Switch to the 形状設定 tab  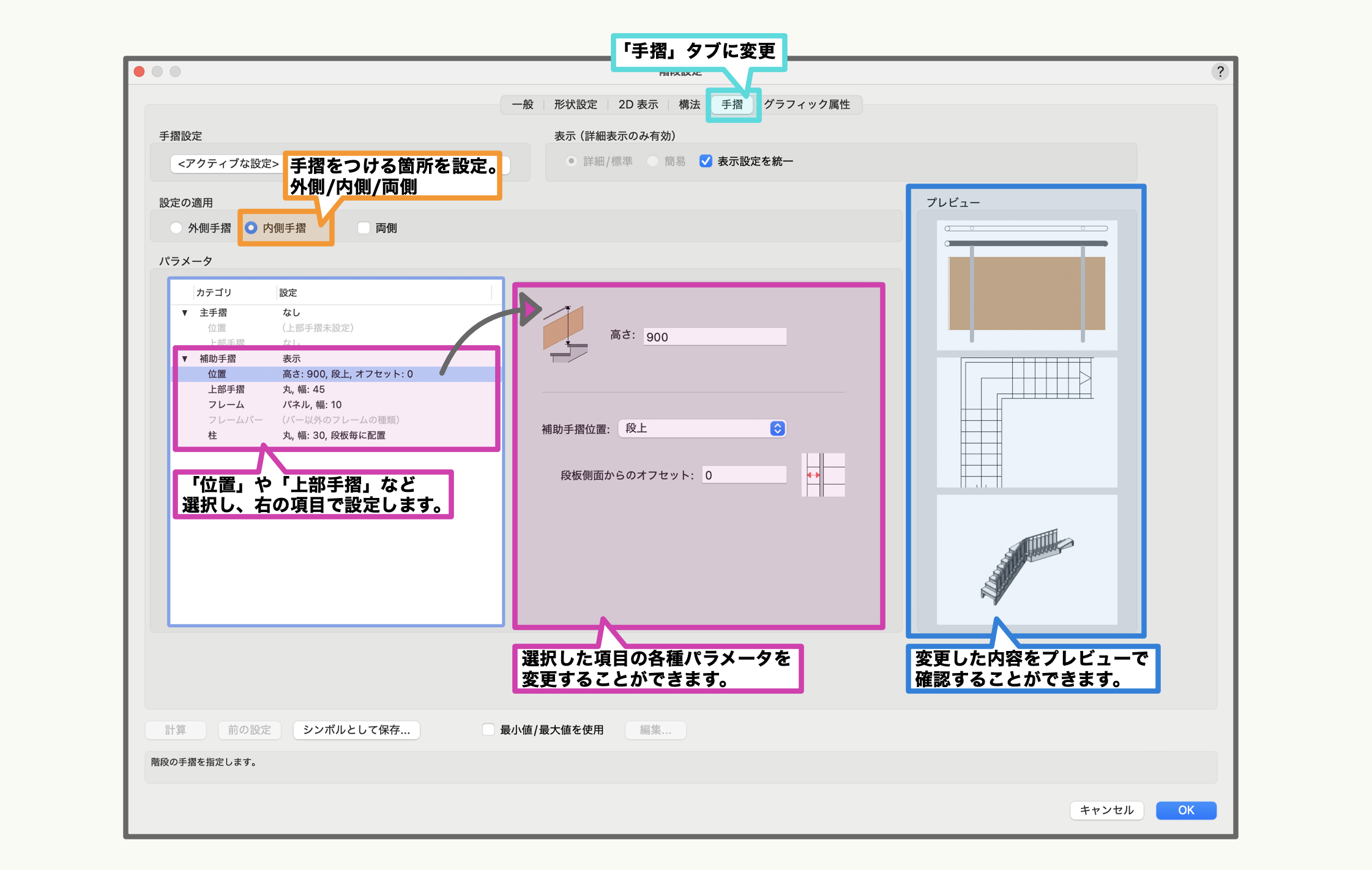pos(575,105)
